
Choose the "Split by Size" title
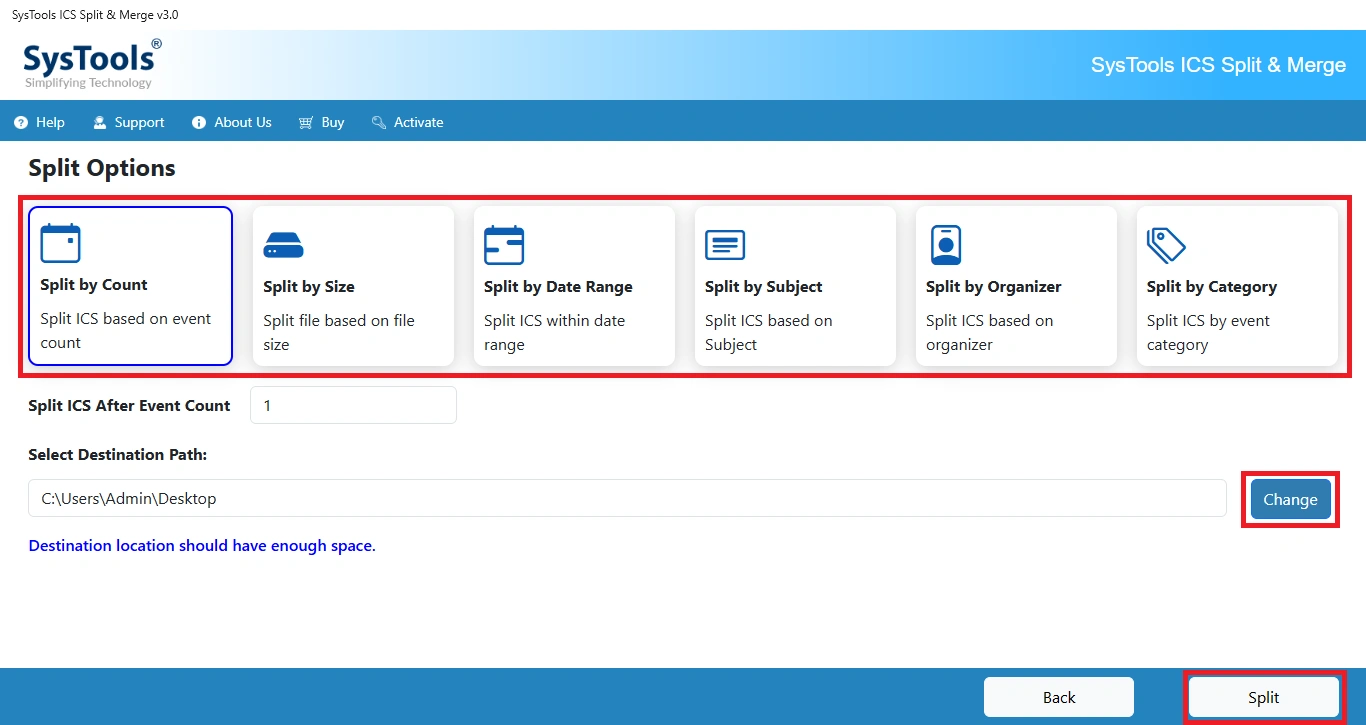click(309, 287)
